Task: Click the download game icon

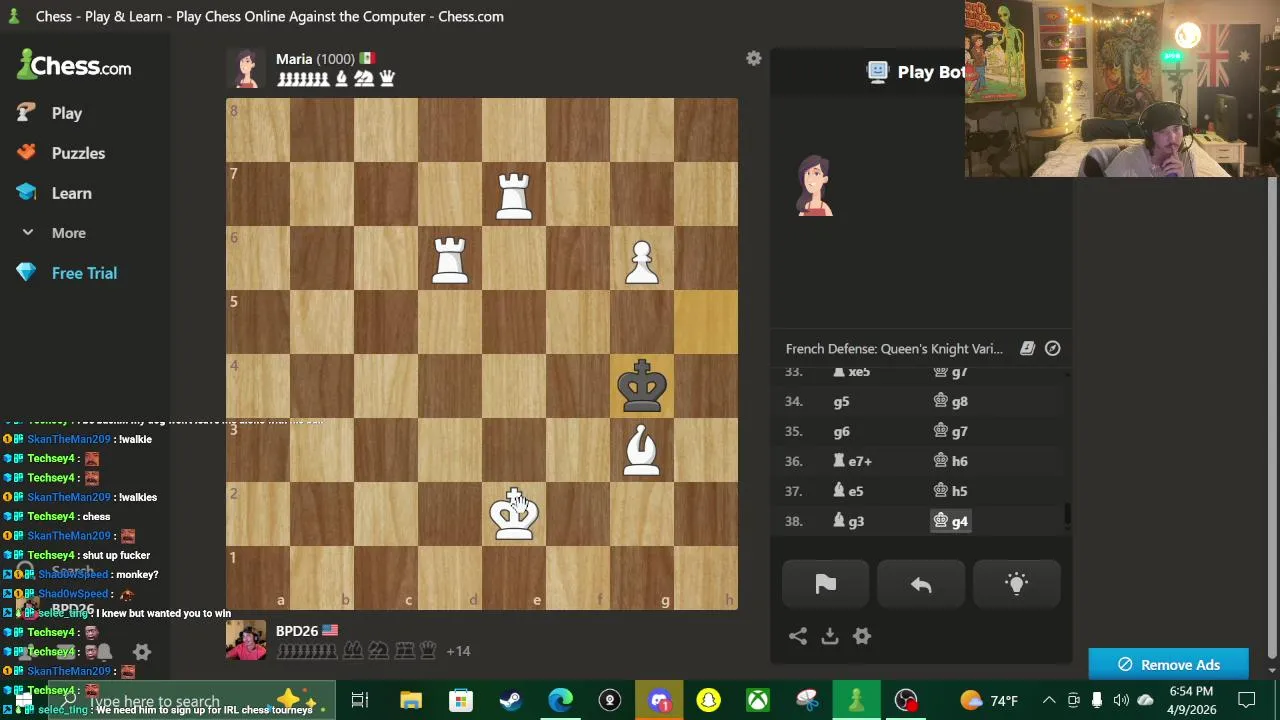Action: [x=830, y=636]
